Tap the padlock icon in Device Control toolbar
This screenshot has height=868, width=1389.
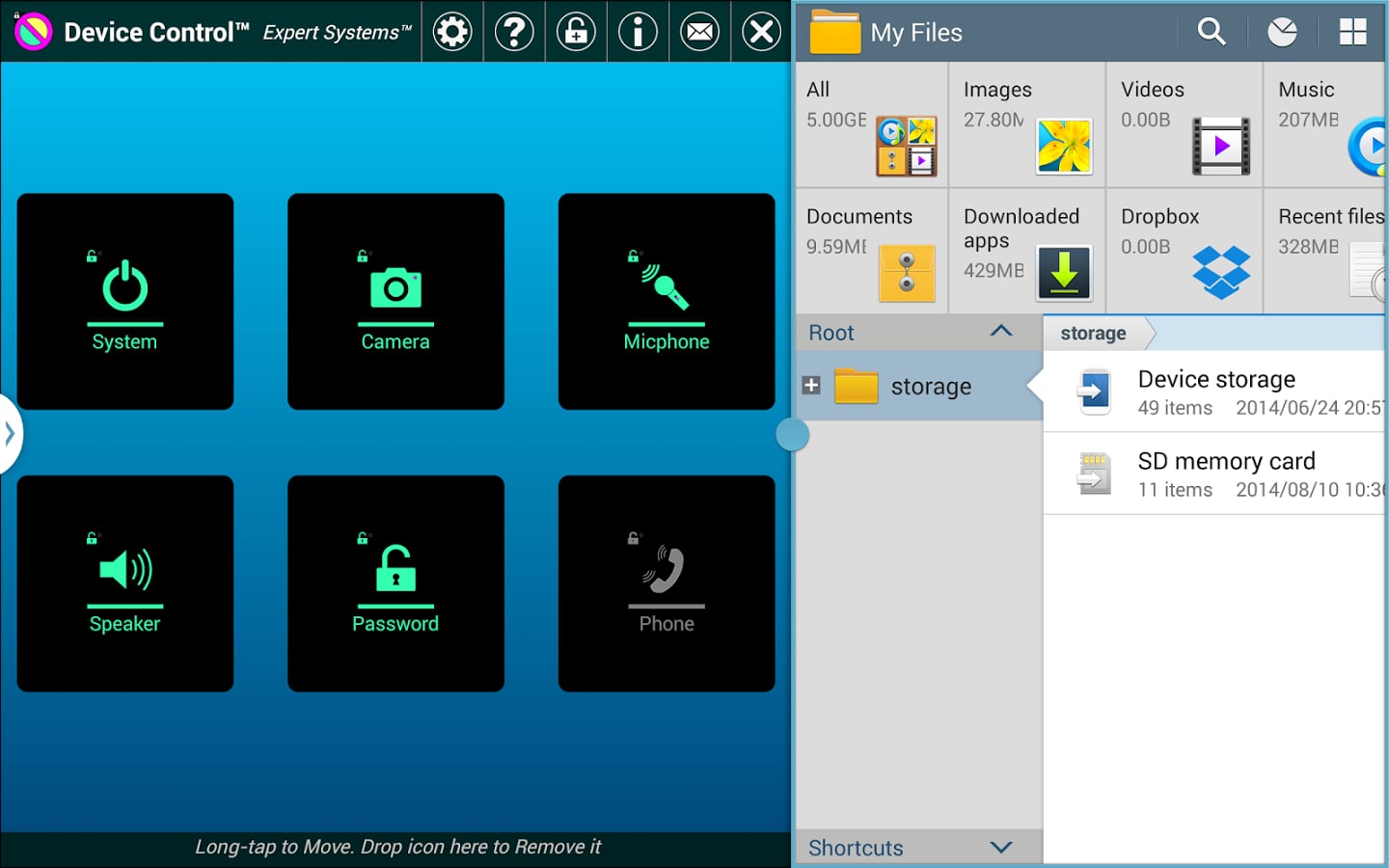pos(576,32)
